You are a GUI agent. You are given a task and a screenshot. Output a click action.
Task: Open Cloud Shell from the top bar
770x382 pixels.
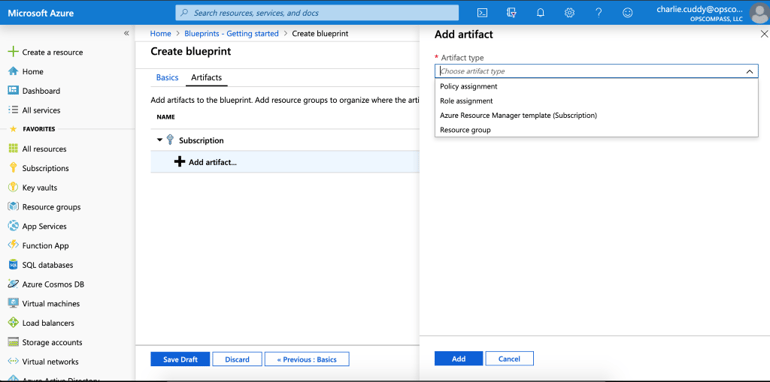click(482, 13)
